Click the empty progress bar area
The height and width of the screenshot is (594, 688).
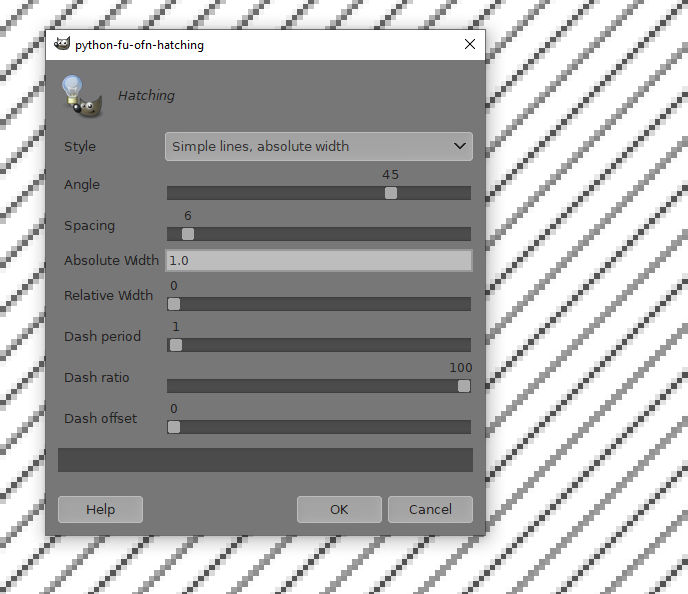click(x=265, y=460)
